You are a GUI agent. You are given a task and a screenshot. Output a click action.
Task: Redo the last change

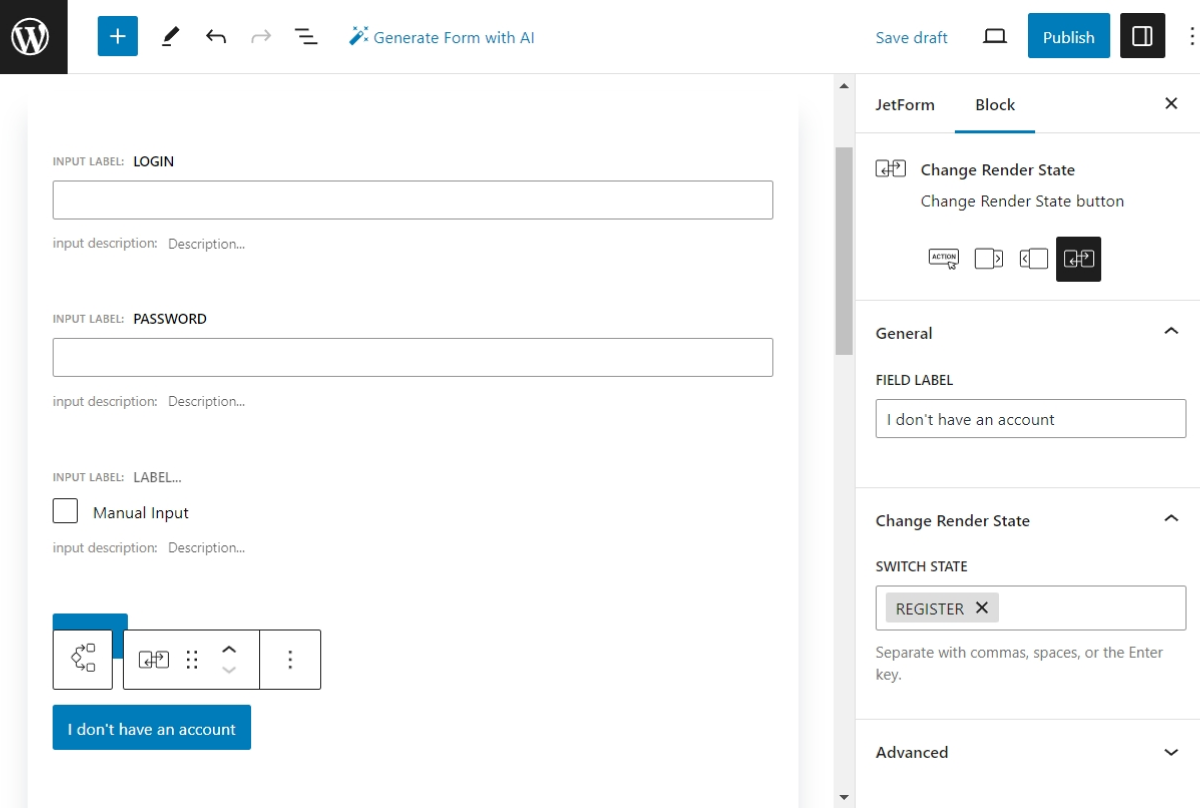tap(261, 36)
